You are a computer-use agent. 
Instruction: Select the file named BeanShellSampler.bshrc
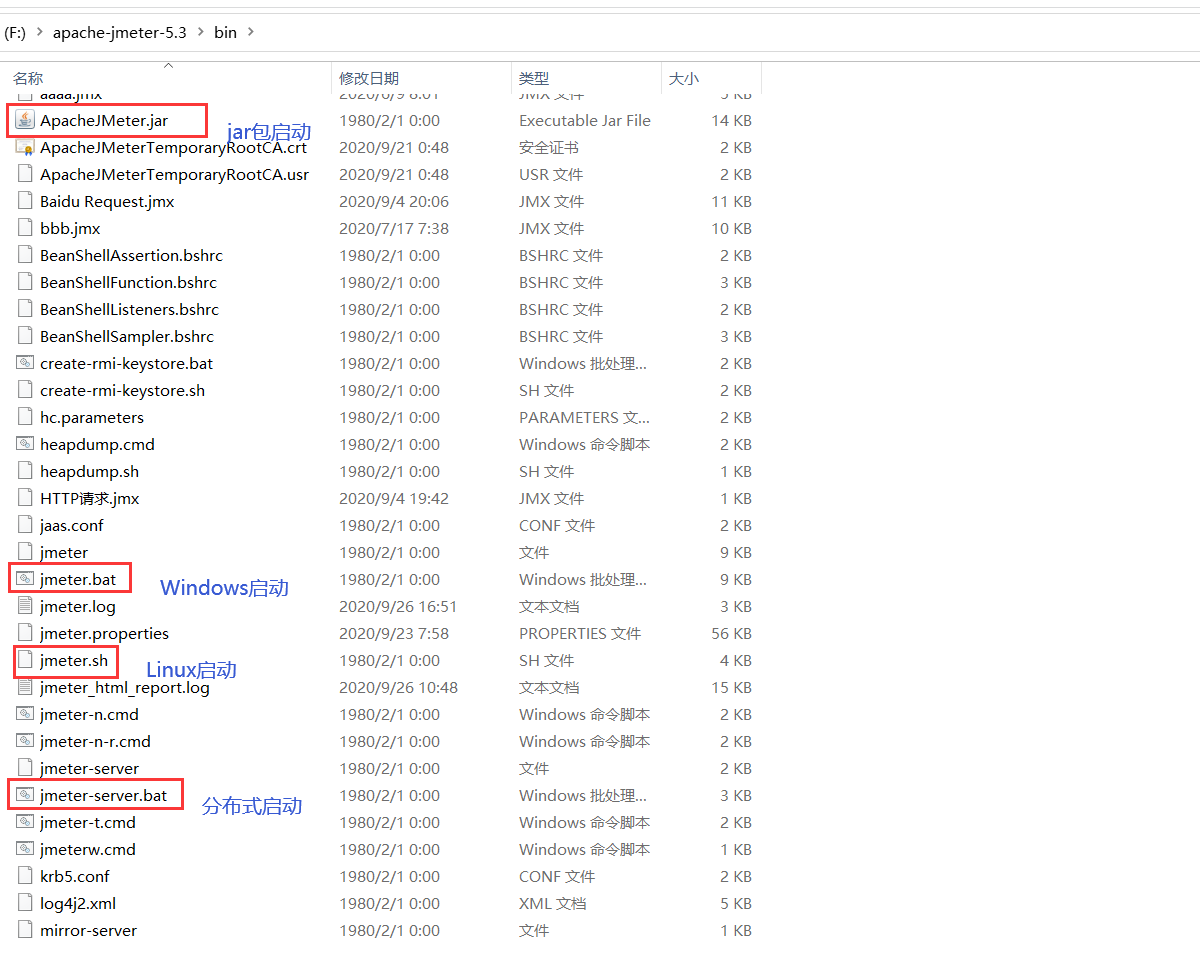(127, 336)
